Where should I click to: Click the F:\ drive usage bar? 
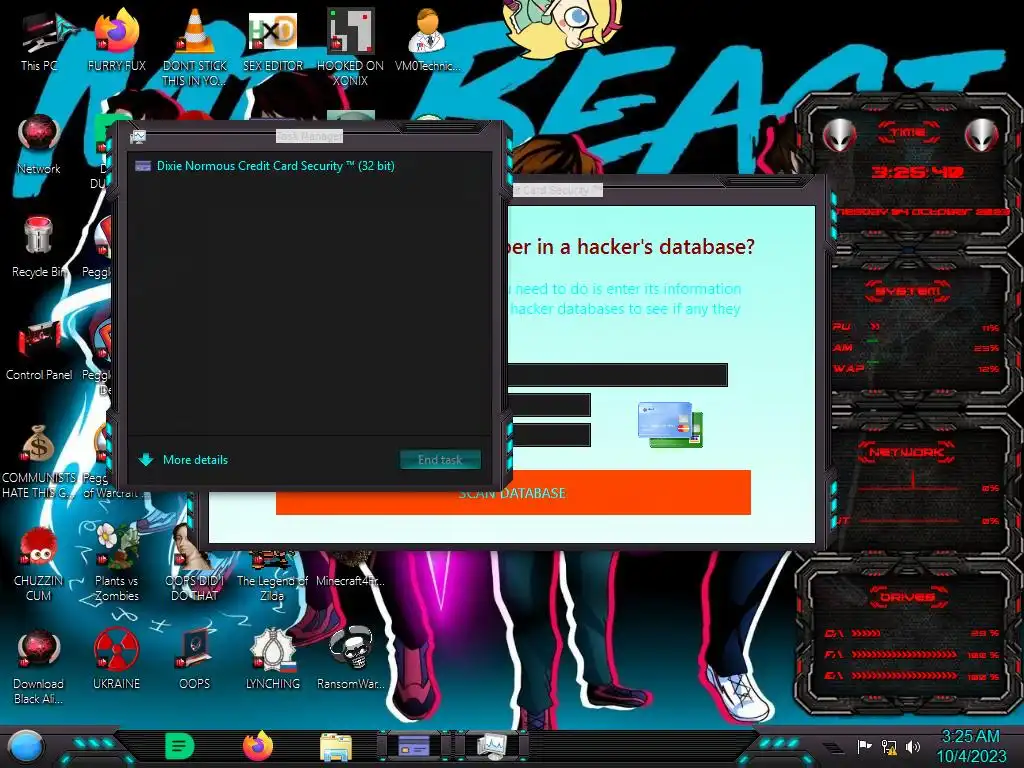[904, 654]
